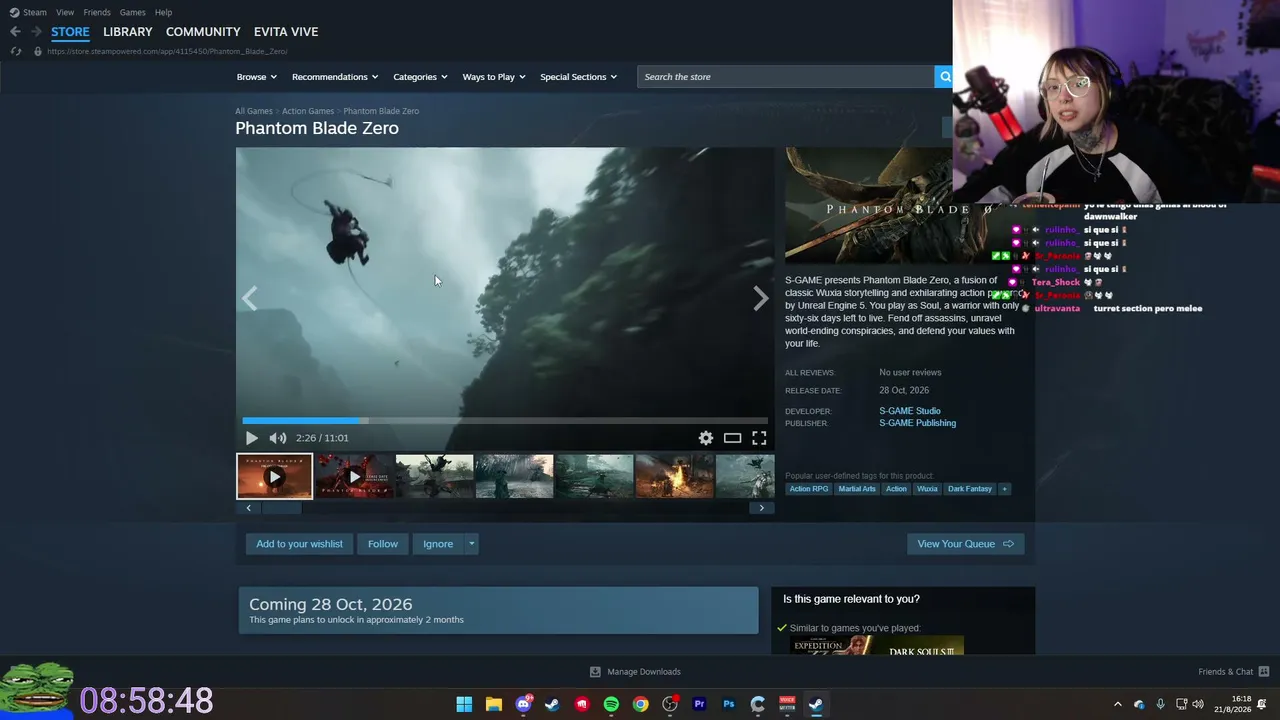This screenshot has height=720, width=1280.
Task: Switch to the COMMUNITY tab
Action: coord(203,32)
